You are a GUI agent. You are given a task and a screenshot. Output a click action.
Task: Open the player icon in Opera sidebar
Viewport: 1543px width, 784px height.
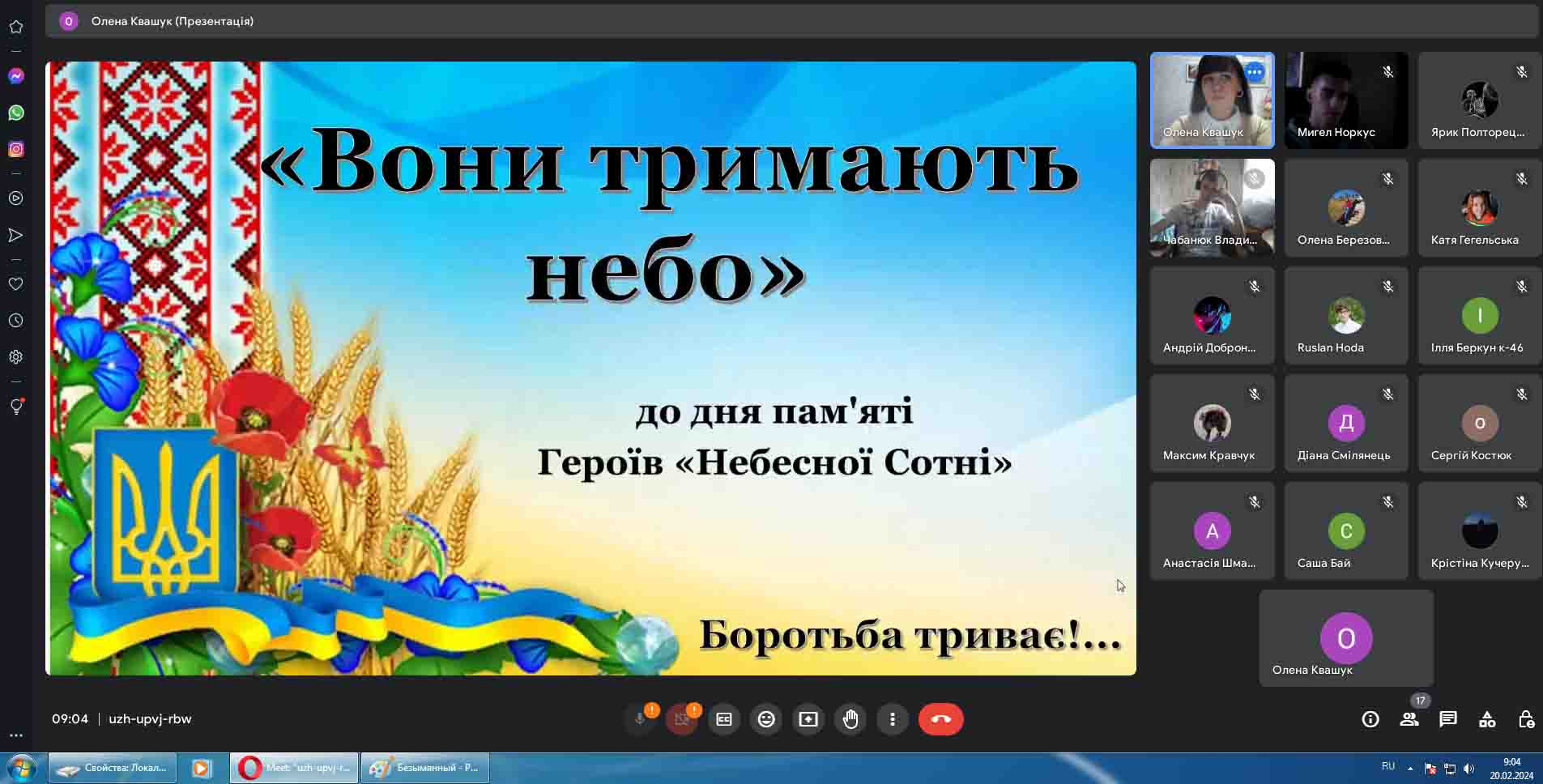pyautogui.click(x=16, y=198)
